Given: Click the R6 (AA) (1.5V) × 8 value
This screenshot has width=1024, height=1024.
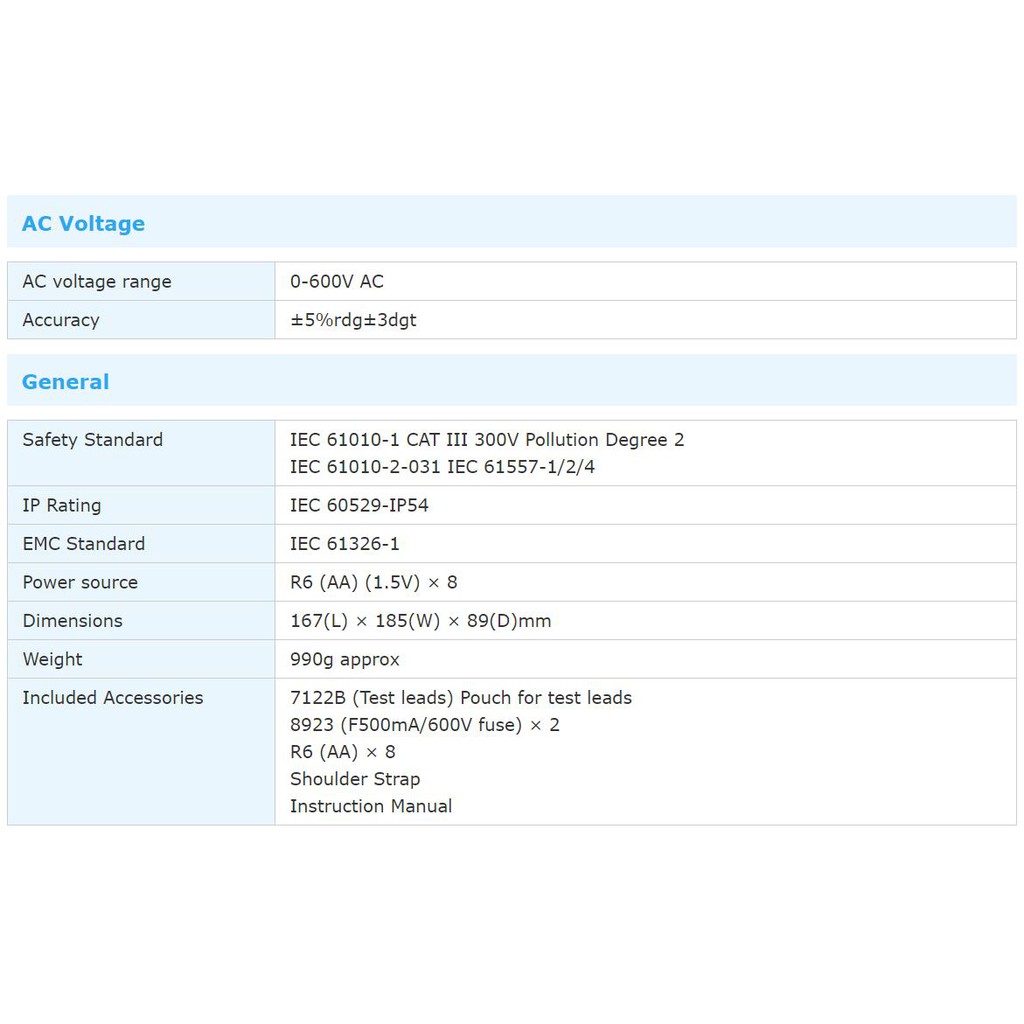Looking at the screenshot, I should [373, 583].
